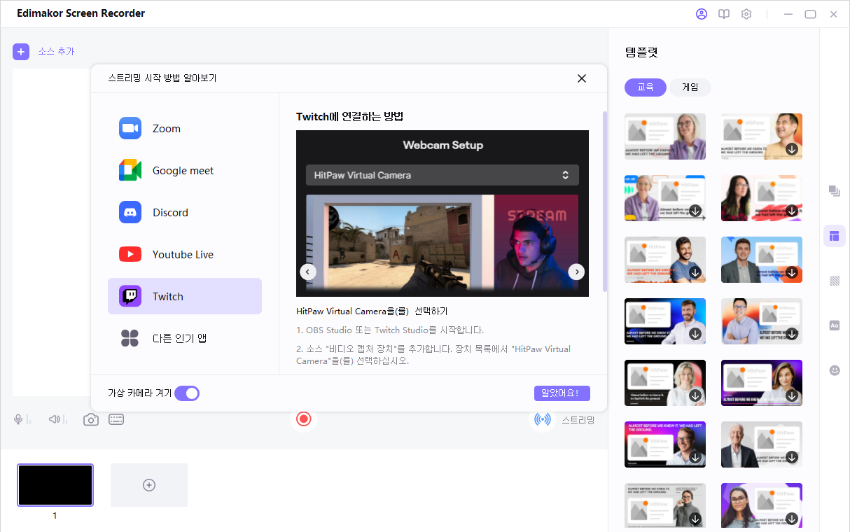Click the speaker volume icon
Image resolution: width=850 pixels, height=532 pixels.
click(x=54, y=419)
